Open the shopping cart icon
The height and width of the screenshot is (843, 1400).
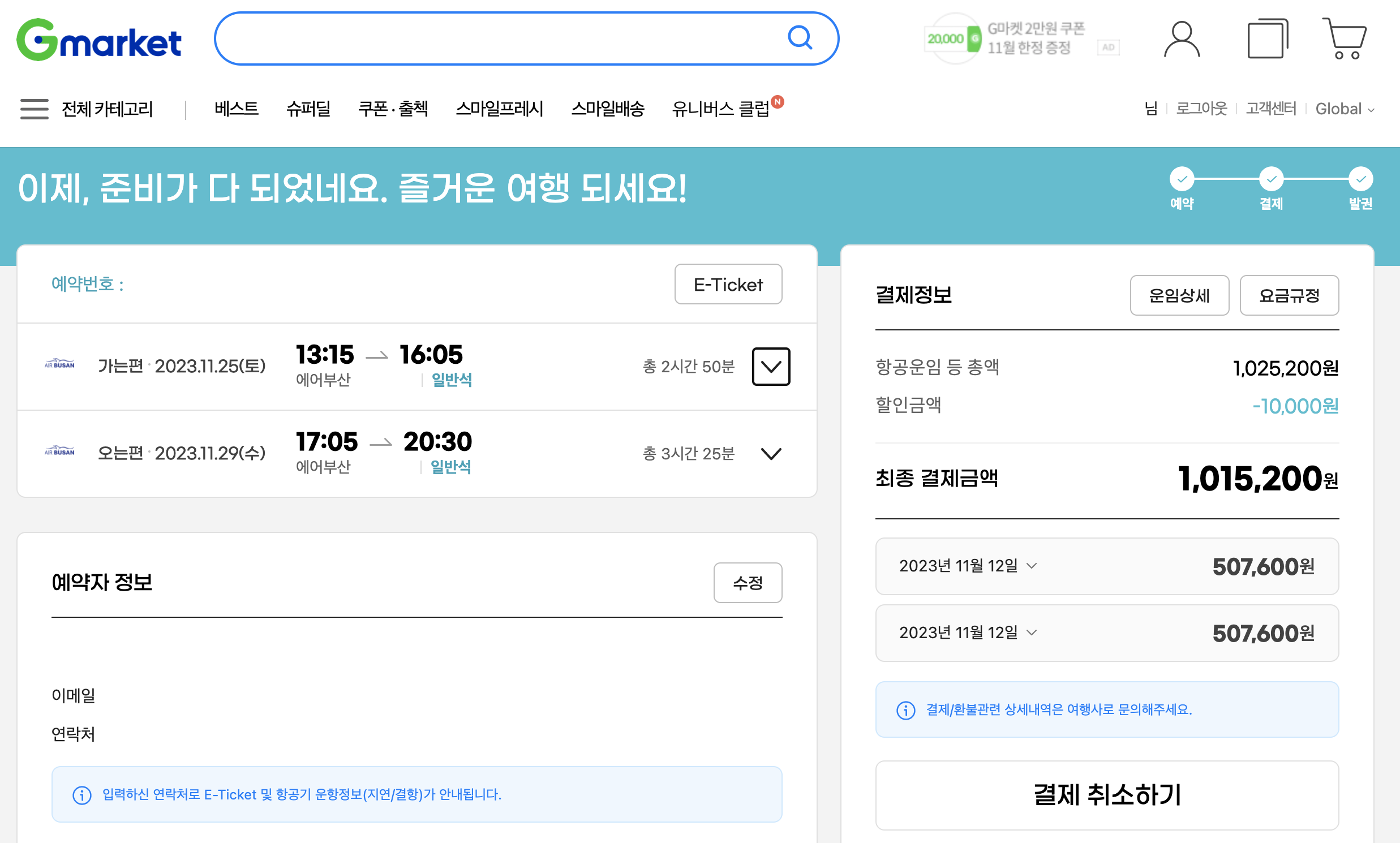coord(1345,38)
